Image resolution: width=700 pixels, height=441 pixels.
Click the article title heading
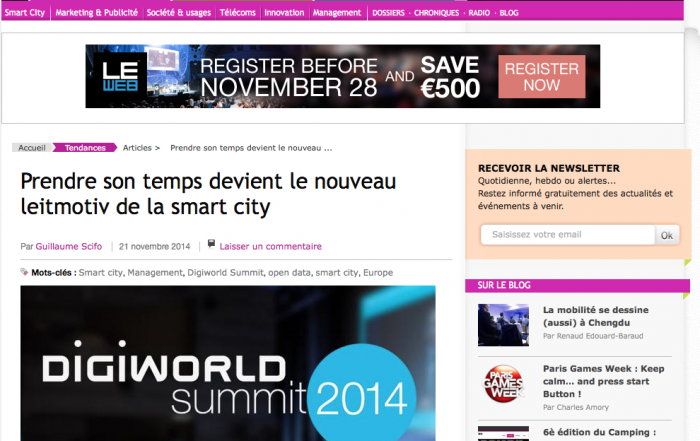tap(208, 194)
